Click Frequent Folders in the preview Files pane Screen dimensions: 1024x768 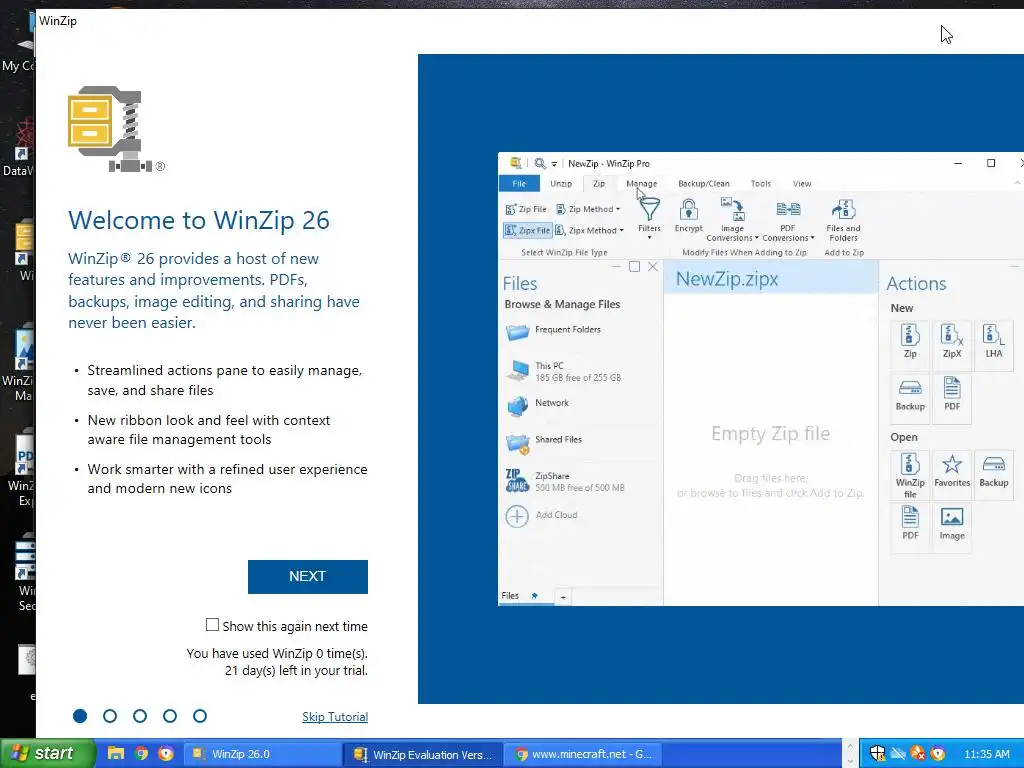(553, 331)
